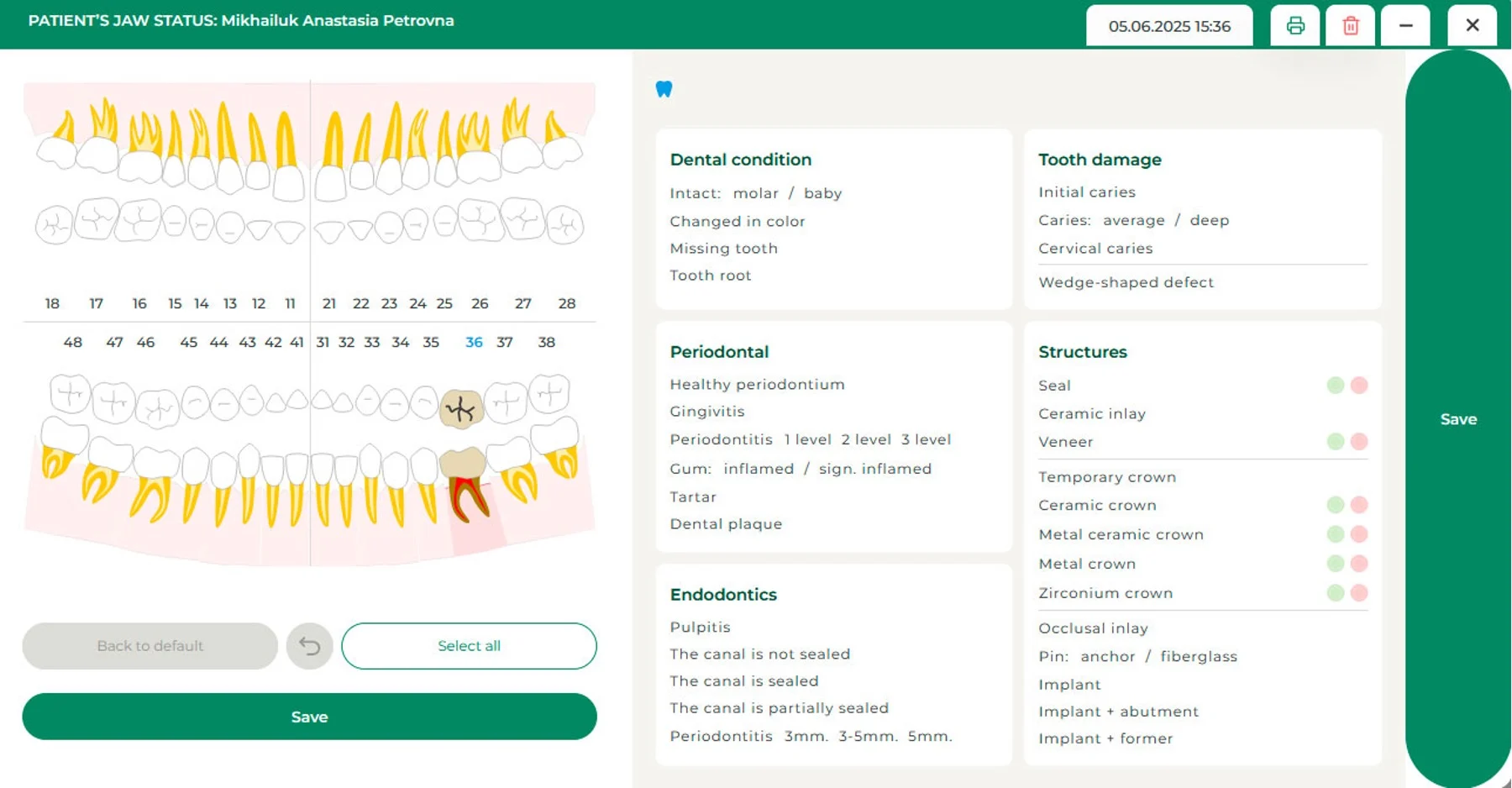Mark Seal with green status dot
The width and height of the screenshot is (1512, 788).
click(x=1336, y=386)
